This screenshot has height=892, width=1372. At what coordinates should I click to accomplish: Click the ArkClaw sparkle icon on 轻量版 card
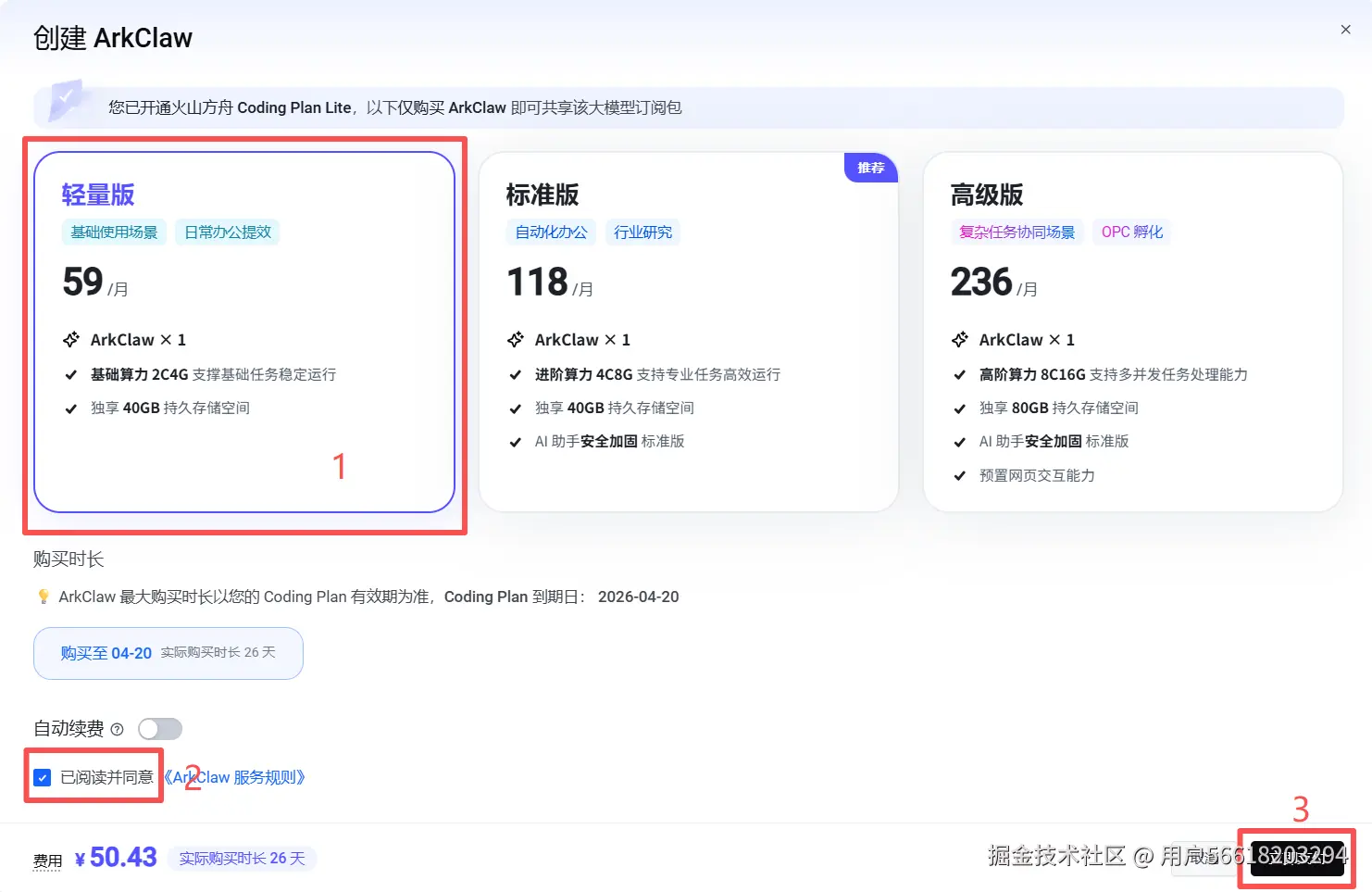pos(72,339)
